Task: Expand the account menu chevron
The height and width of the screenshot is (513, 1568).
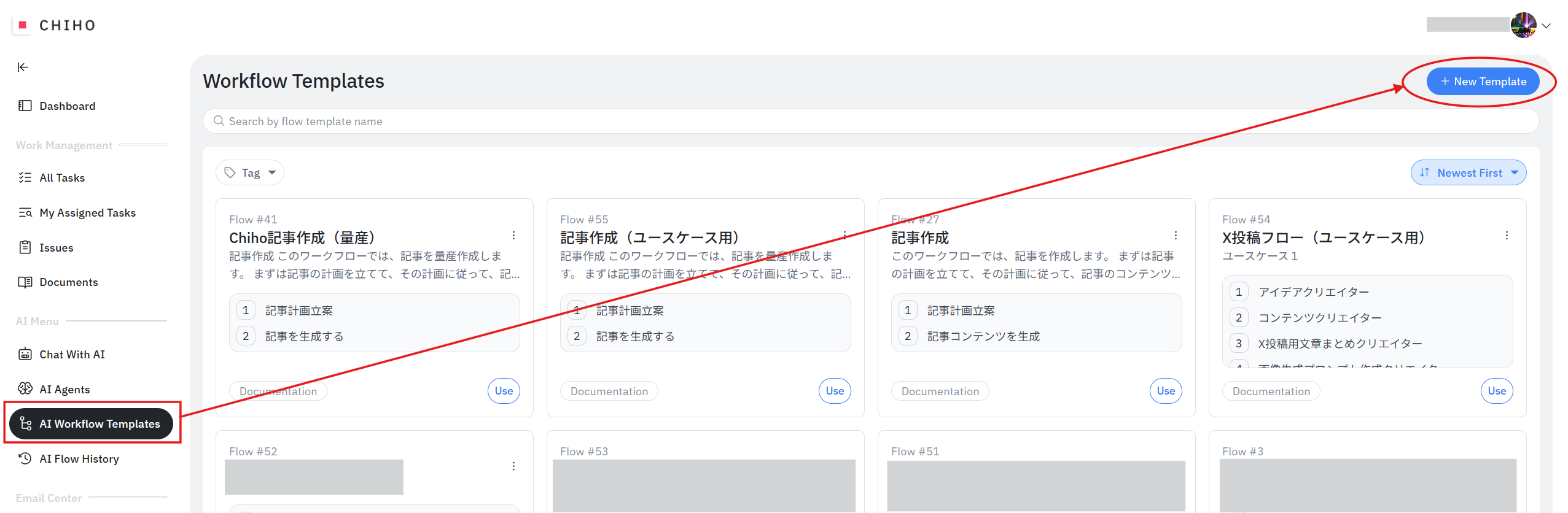Action: [1547, 26]
